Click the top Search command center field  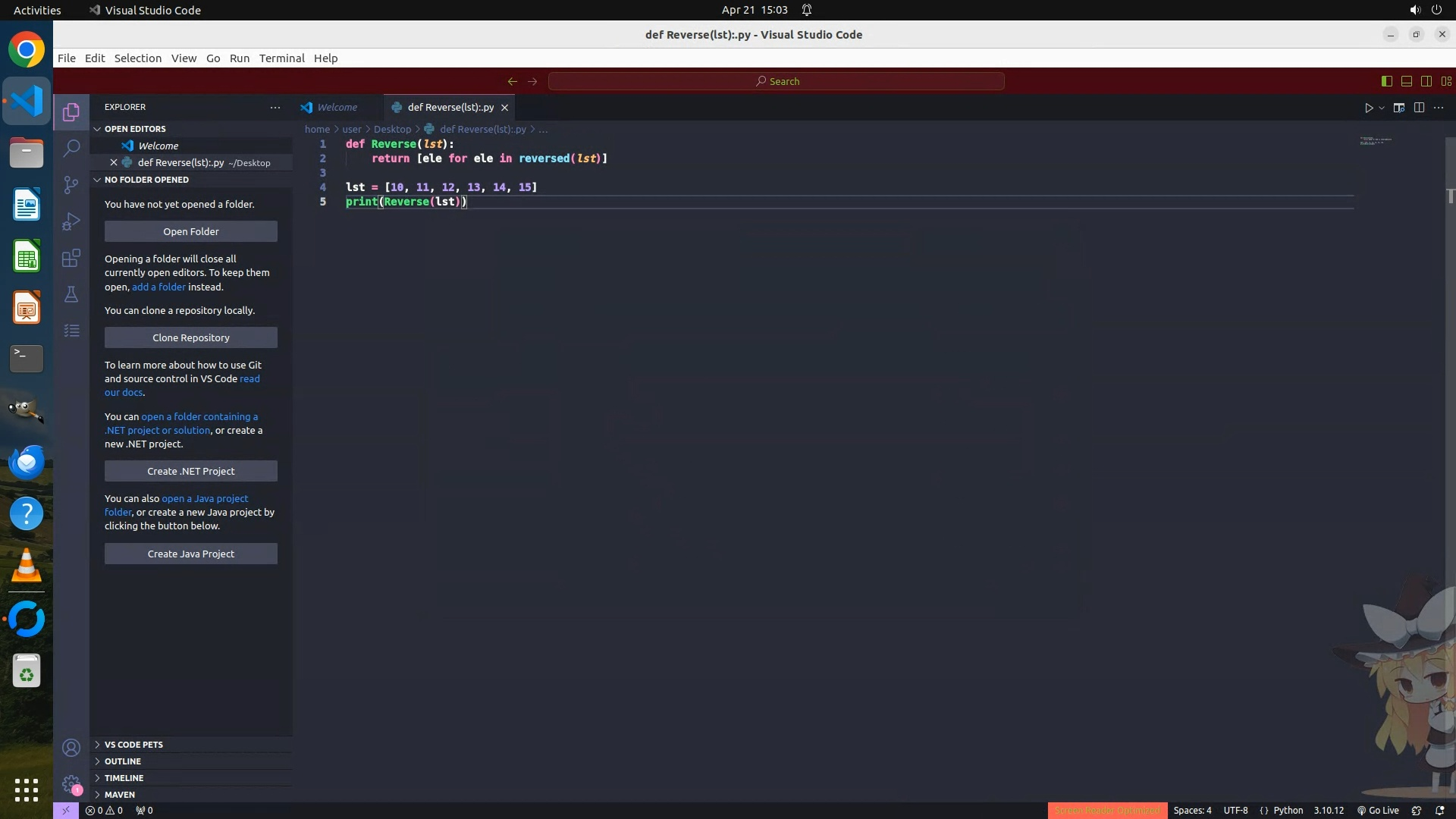[x=777, y=81]
